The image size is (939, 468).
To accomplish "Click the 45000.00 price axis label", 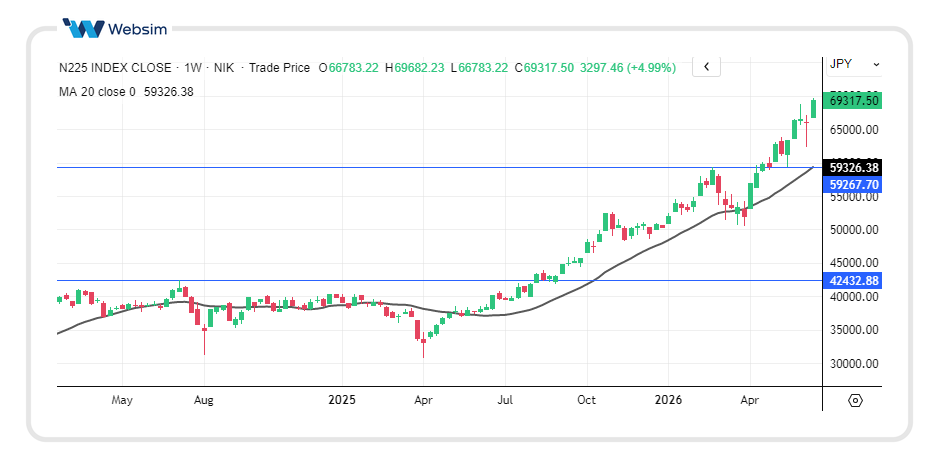I will pos(853,262).
